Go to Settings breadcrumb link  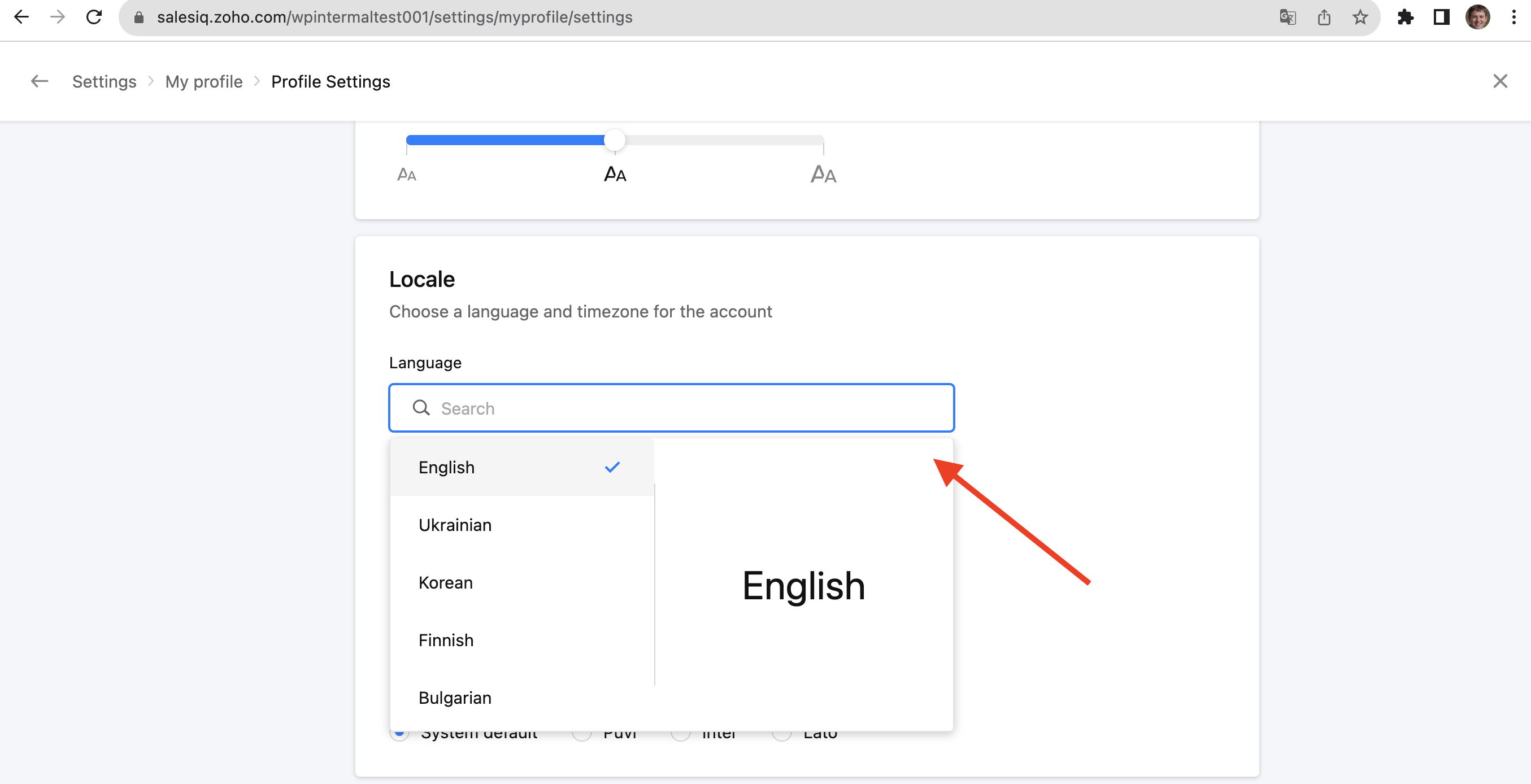tap(104, 81)
